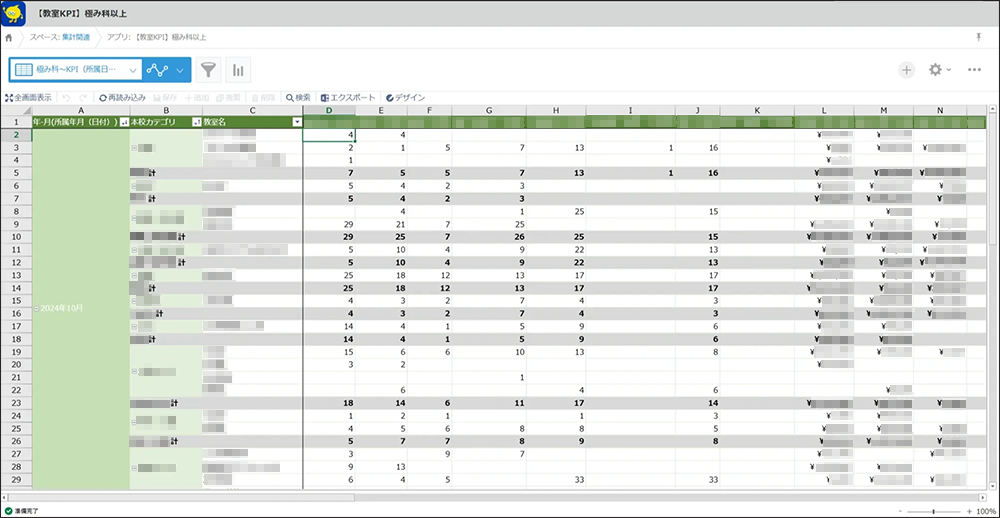Open filter button on 年-月 header

pyautogui.click(x=124, y=122)
